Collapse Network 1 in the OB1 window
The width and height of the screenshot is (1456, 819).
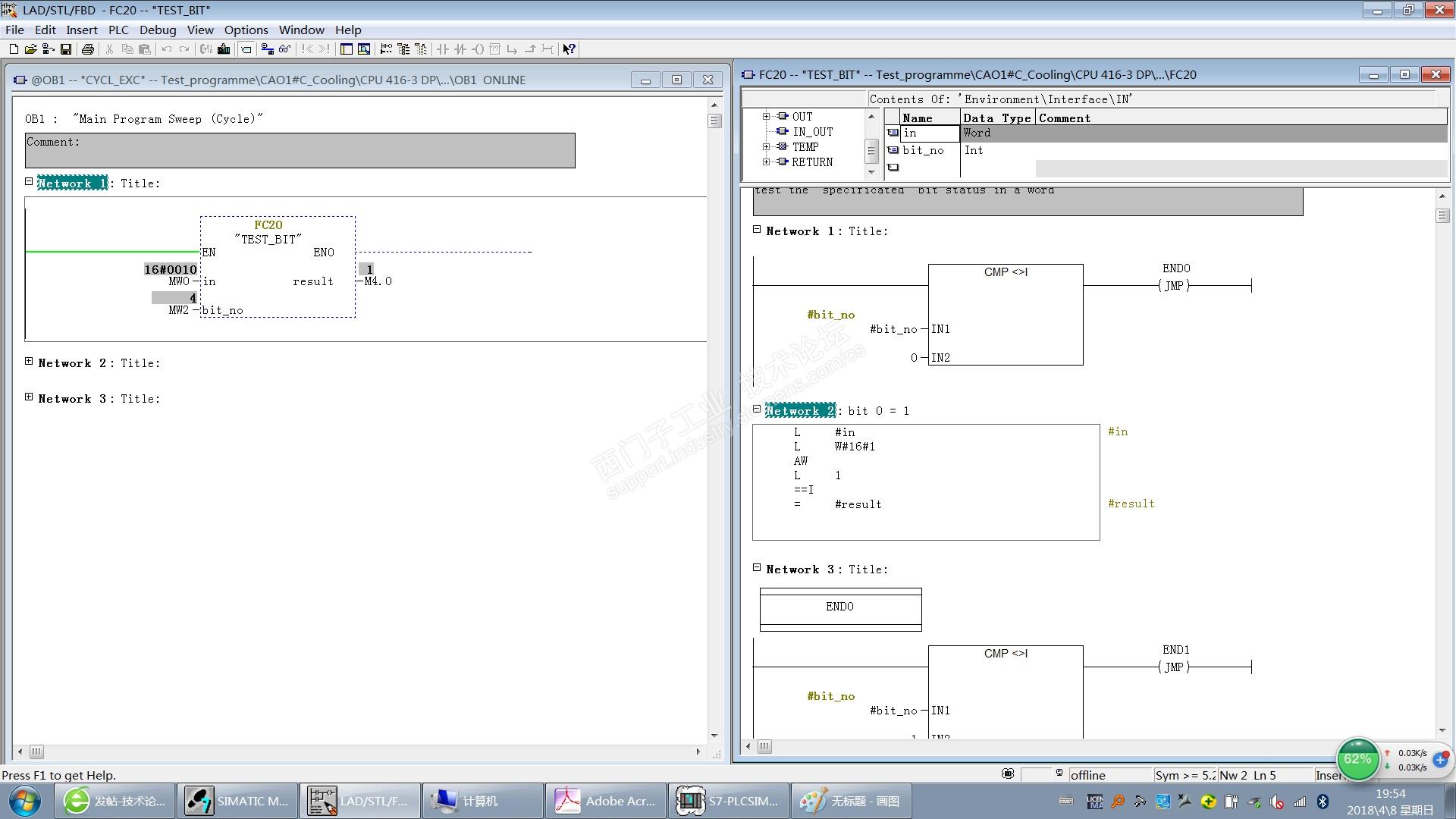[29, 182]
